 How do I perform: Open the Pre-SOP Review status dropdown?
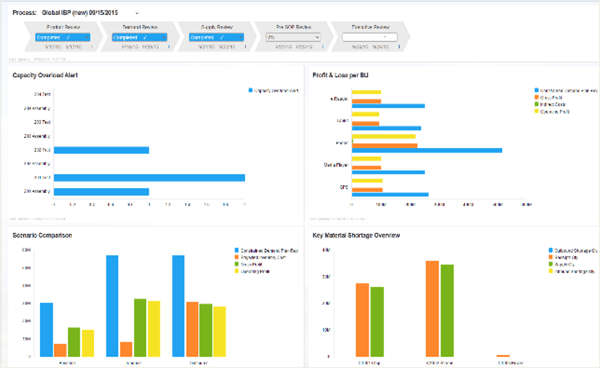tap(293, 37)
